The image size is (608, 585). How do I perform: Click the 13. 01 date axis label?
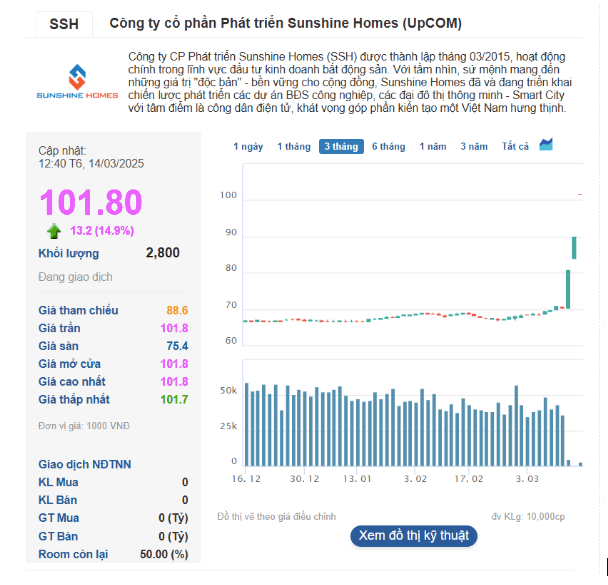point(357,479)
